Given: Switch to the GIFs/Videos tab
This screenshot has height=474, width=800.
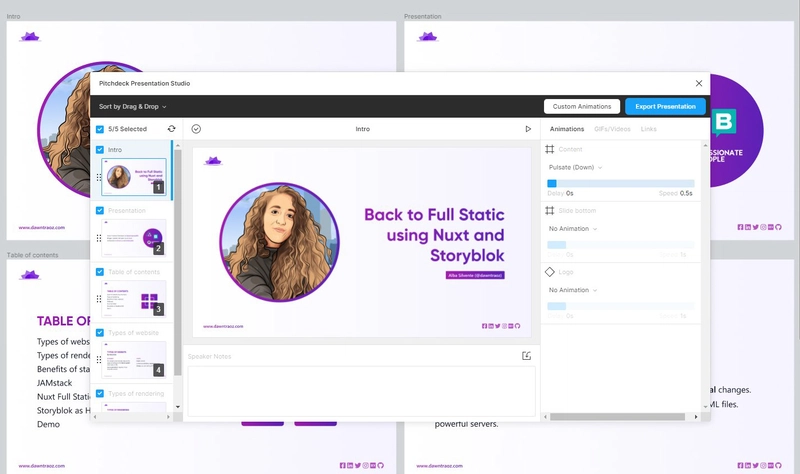Looking at the screenshot, I should pos(612,129).
